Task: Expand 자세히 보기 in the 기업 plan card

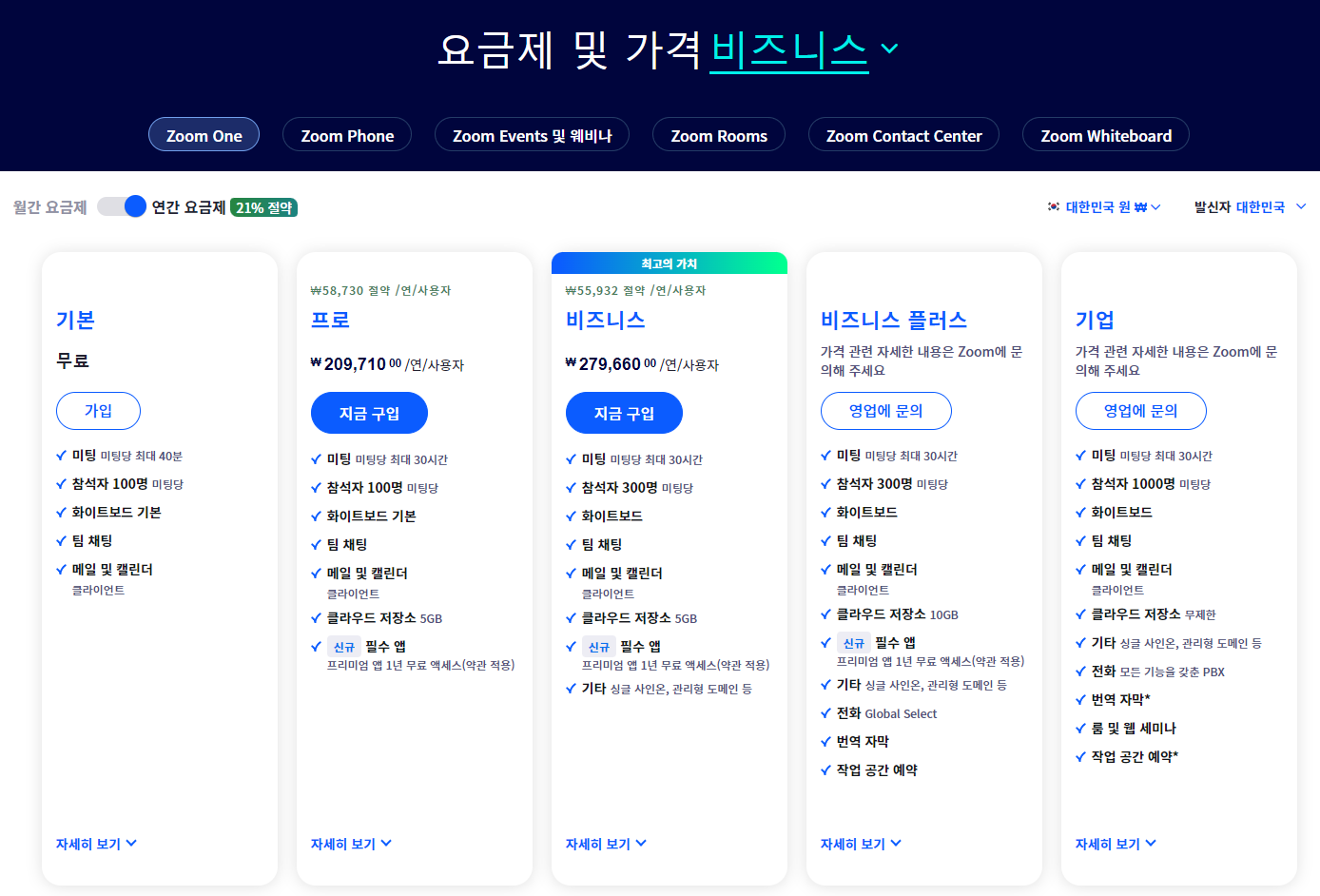Action: click(1116, 844)
